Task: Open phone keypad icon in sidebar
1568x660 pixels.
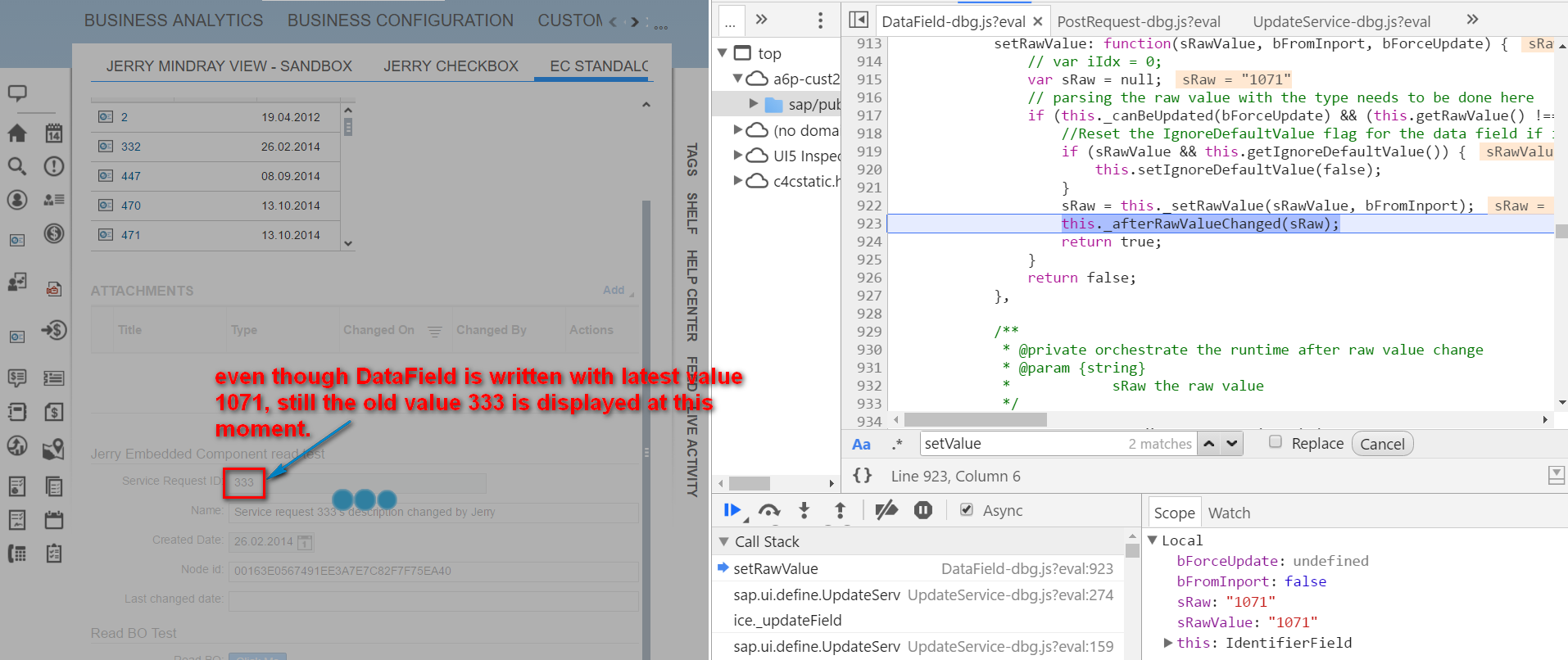Action: 17,554
